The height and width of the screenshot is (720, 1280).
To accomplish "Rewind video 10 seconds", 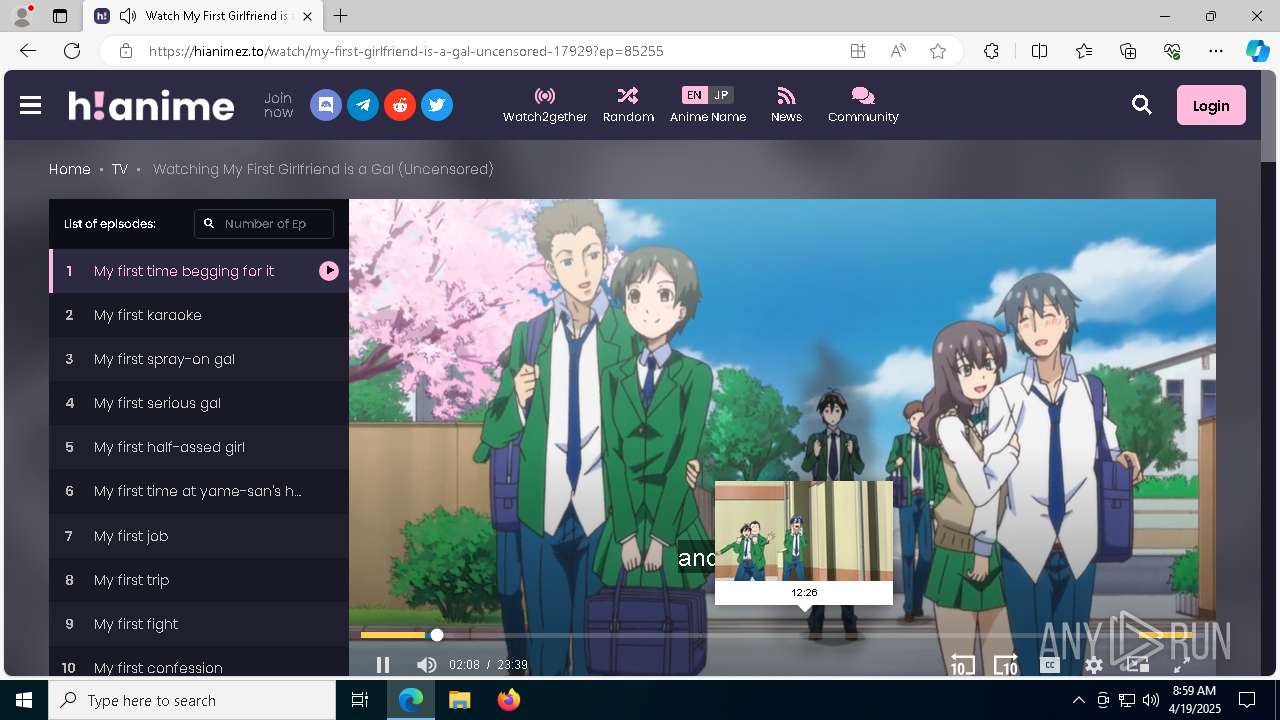I will [962, 665].
